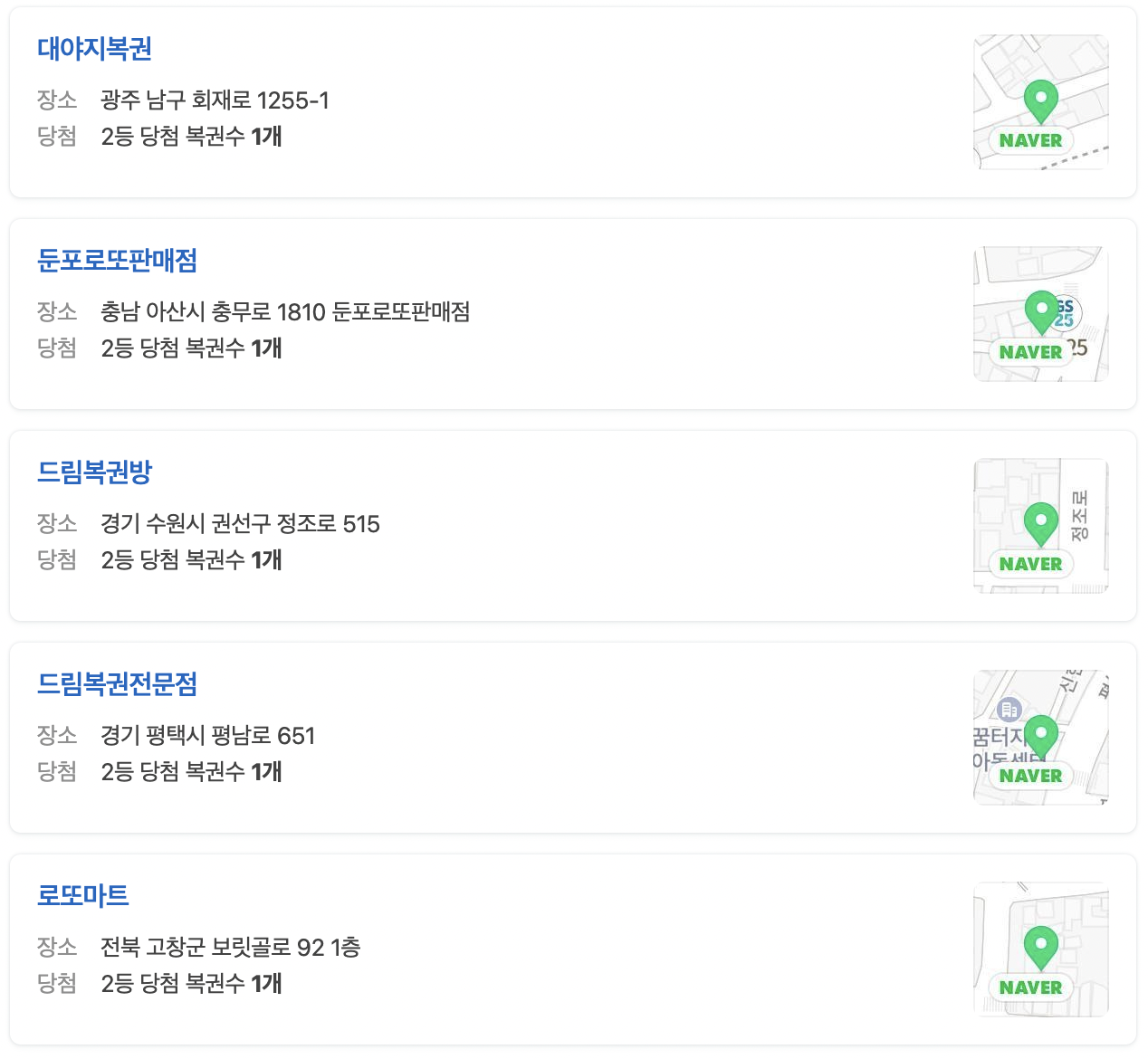Click the building icon near 꿈터지 label

[x=1008, y=708]
